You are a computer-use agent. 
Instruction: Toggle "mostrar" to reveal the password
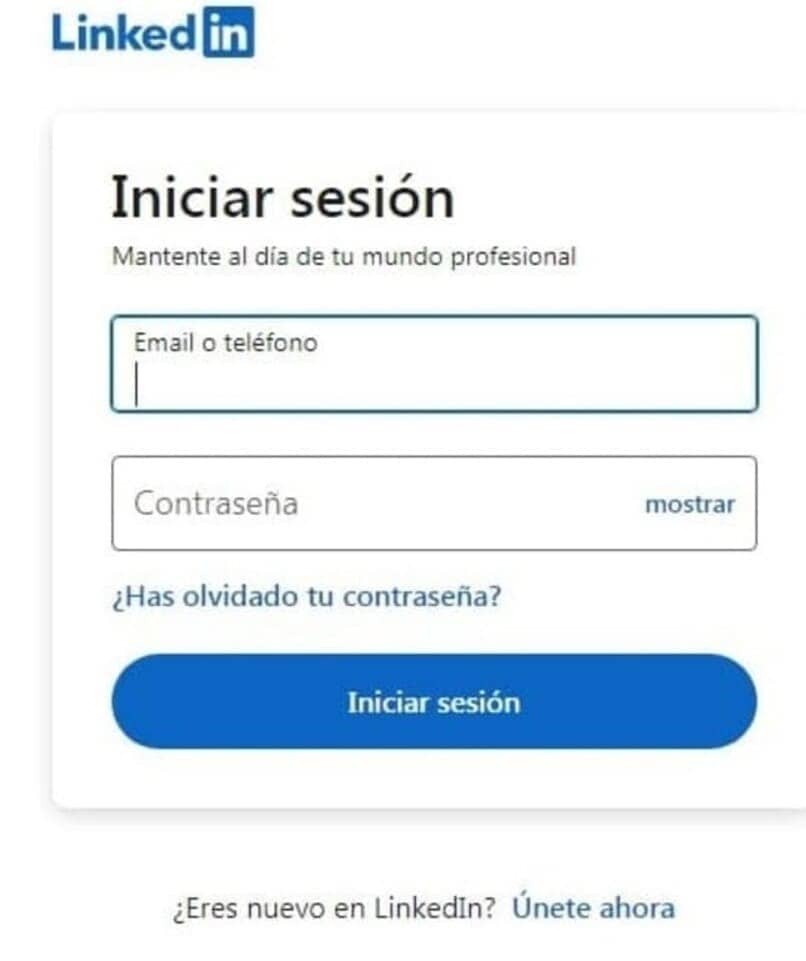coord(689,504)
